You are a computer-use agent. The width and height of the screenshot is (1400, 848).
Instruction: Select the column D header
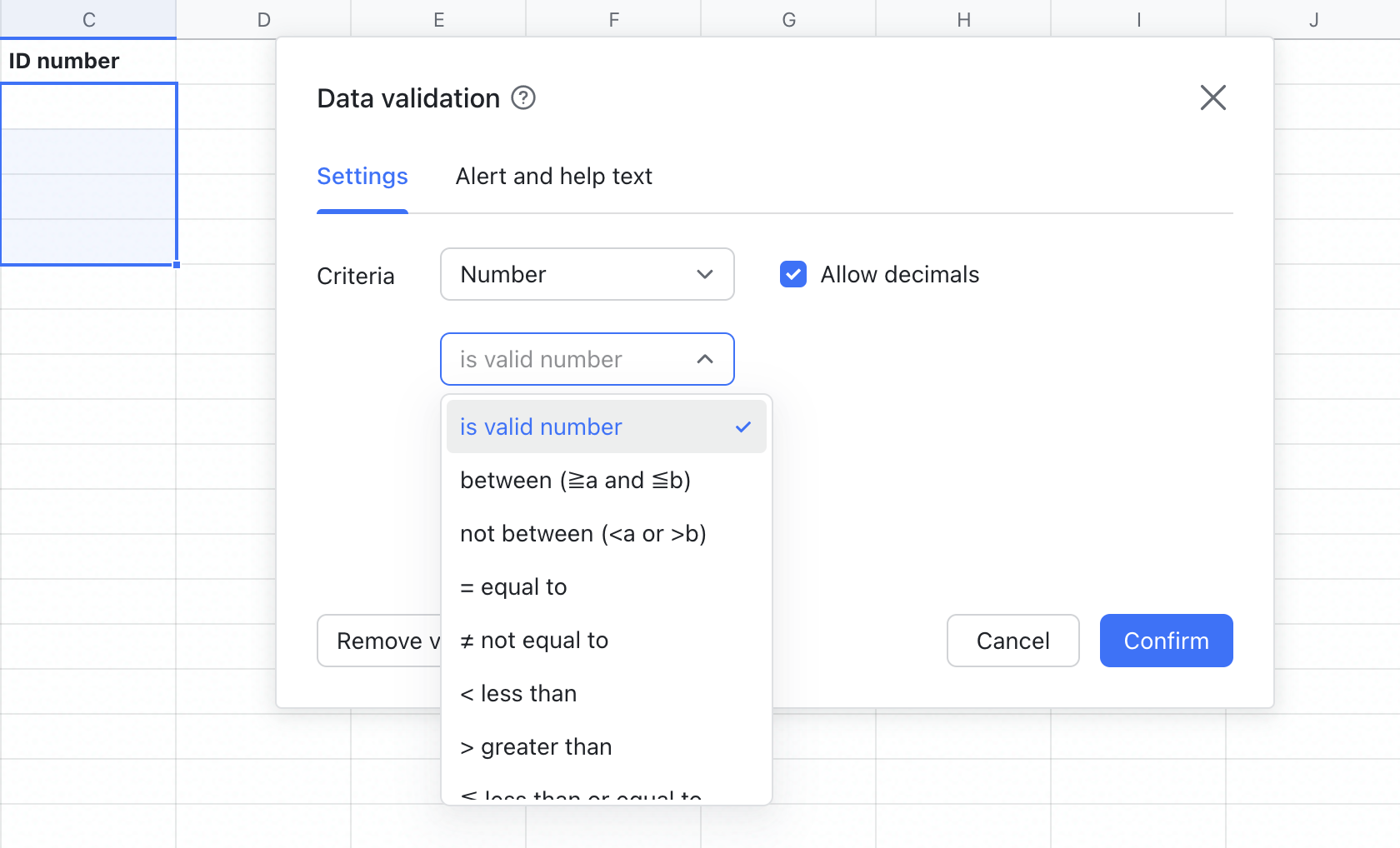tap(263, 18)
